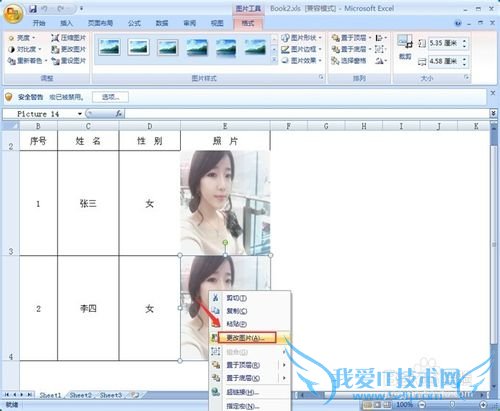Click the Align objects icon in Arrange group
This screenshot has height=411, width=500.
click(x=381, y=38)
